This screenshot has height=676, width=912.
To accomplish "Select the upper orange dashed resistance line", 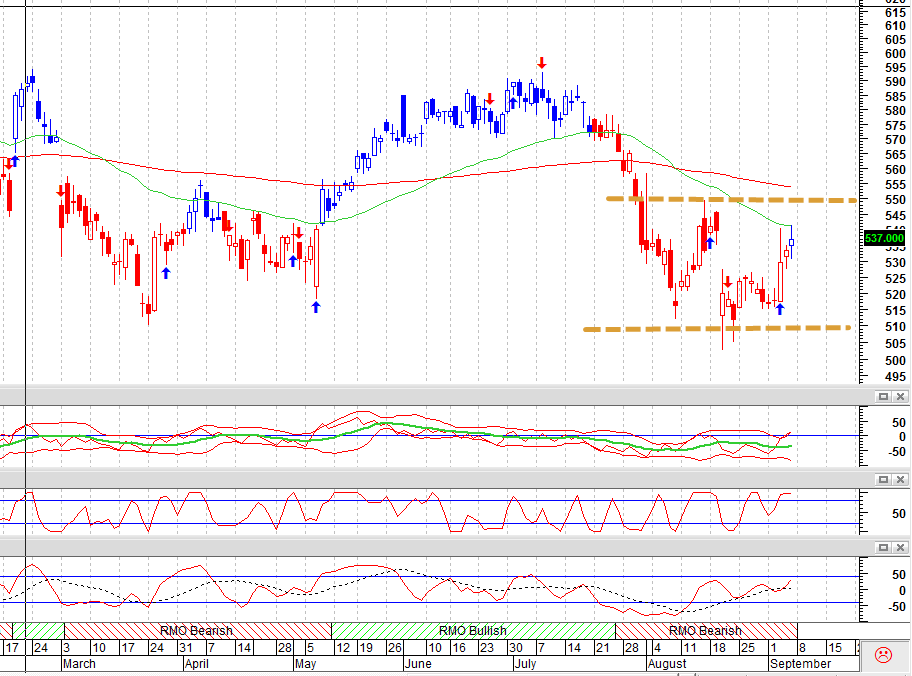I will click(731, 200).
